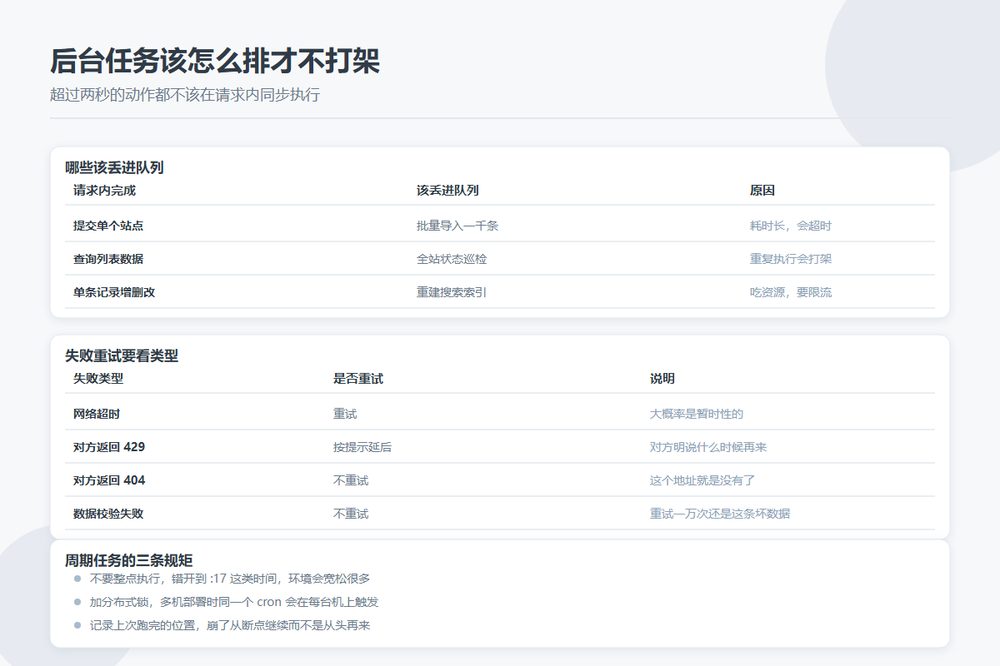
Task: Click the cell 单条记录增删改
Action: [114, 292]
